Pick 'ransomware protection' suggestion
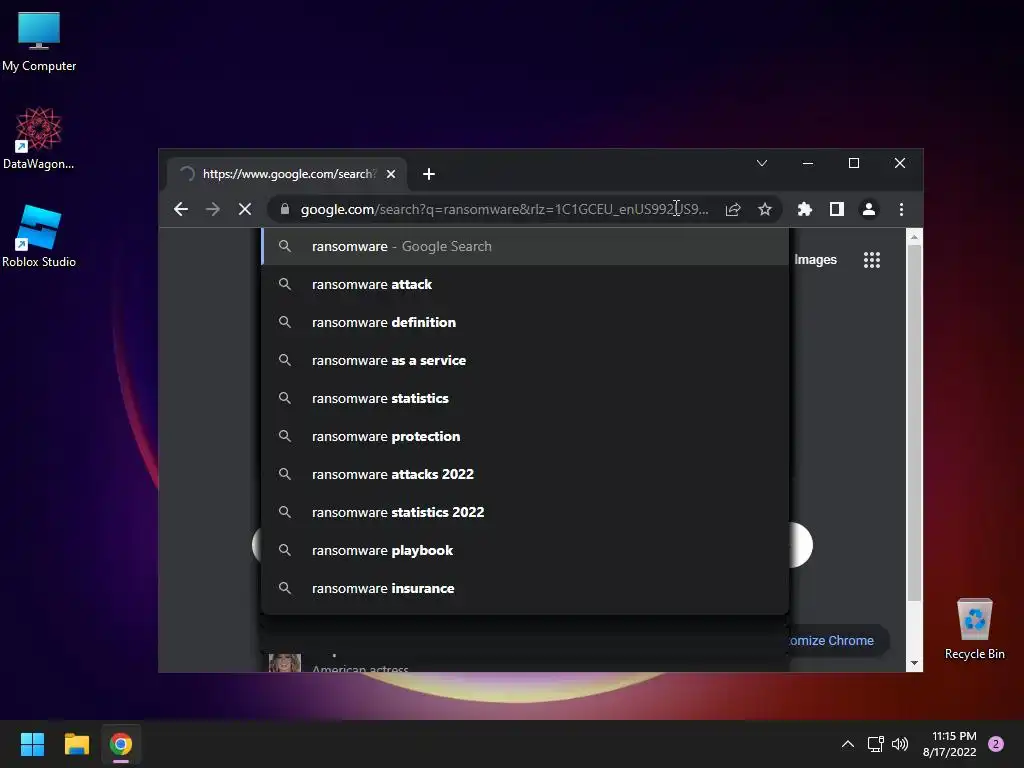This screenshot has height=768, width=1024. 525,436
